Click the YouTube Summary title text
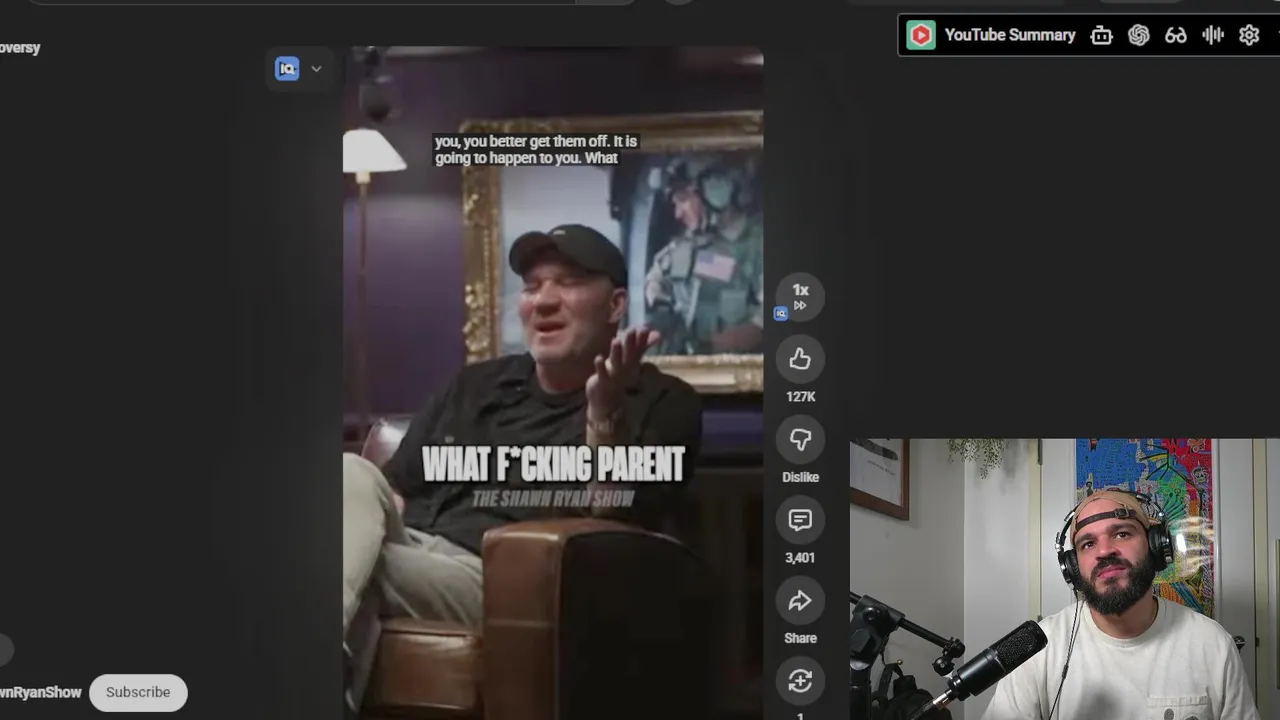Screen dimensions: 1280x720 click(x=1010, y=35)
